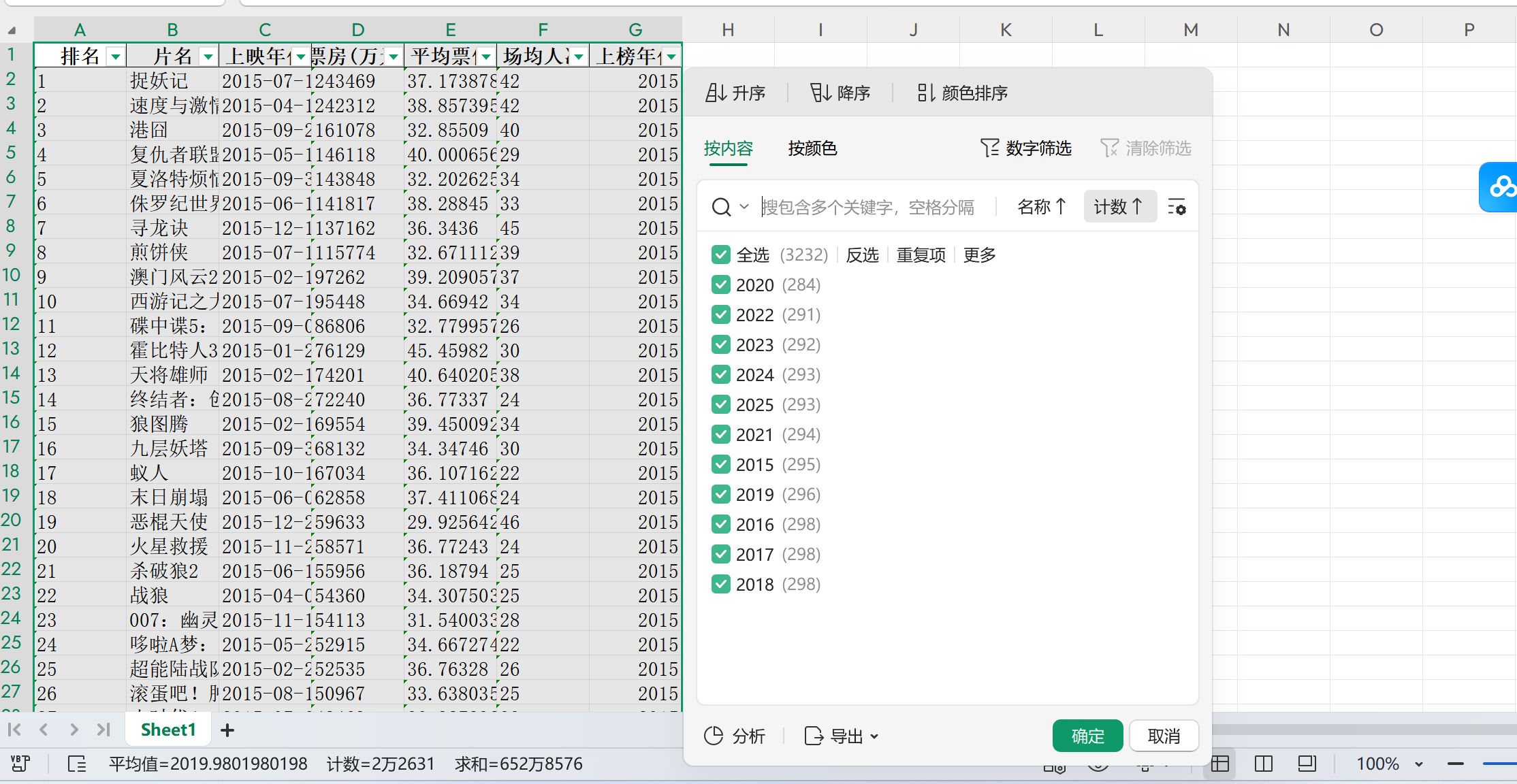Open 颜色排序 color sort option
The height and width of the screenshot is (784, 1517).
click(x=962, y=93)
